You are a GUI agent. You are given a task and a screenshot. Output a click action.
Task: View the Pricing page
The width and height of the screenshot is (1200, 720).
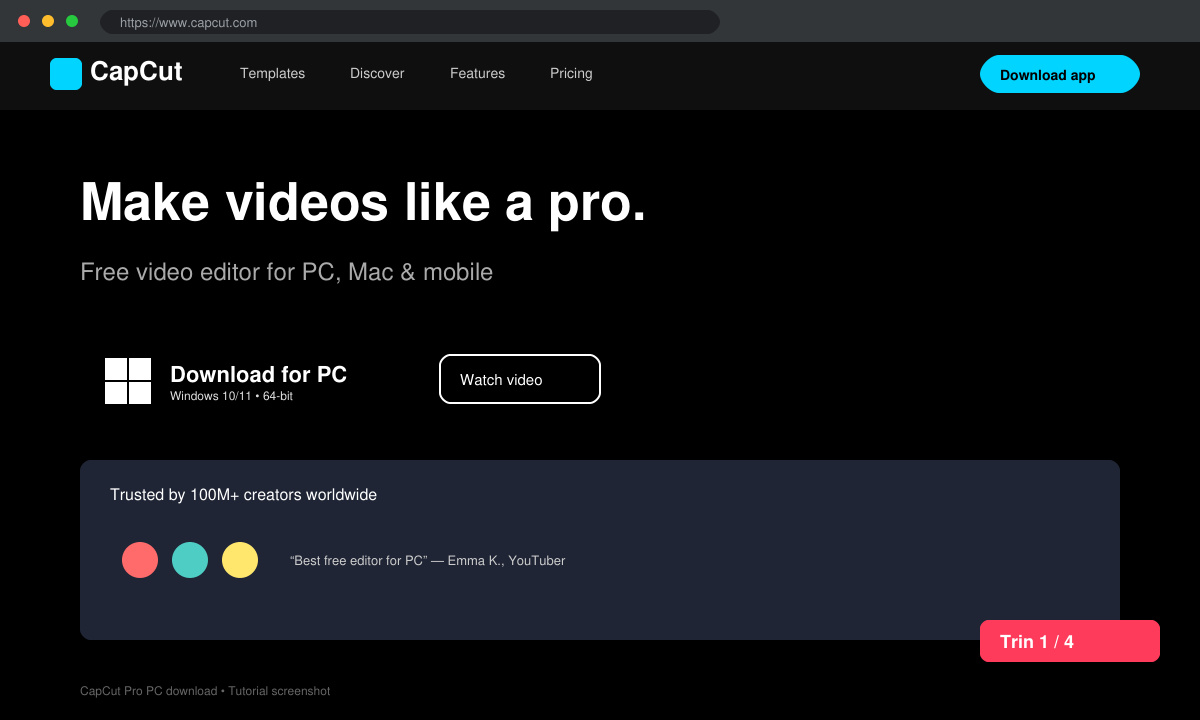[x=571, y=73]
